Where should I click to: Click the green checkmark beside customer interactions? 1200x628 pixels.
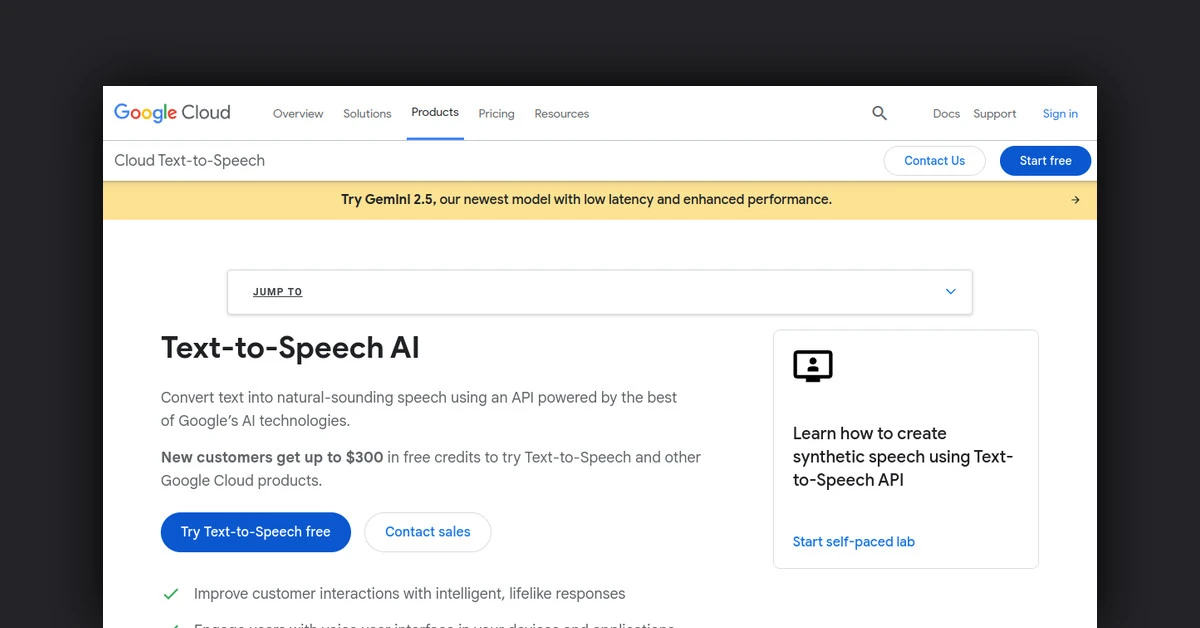[171, 593]
